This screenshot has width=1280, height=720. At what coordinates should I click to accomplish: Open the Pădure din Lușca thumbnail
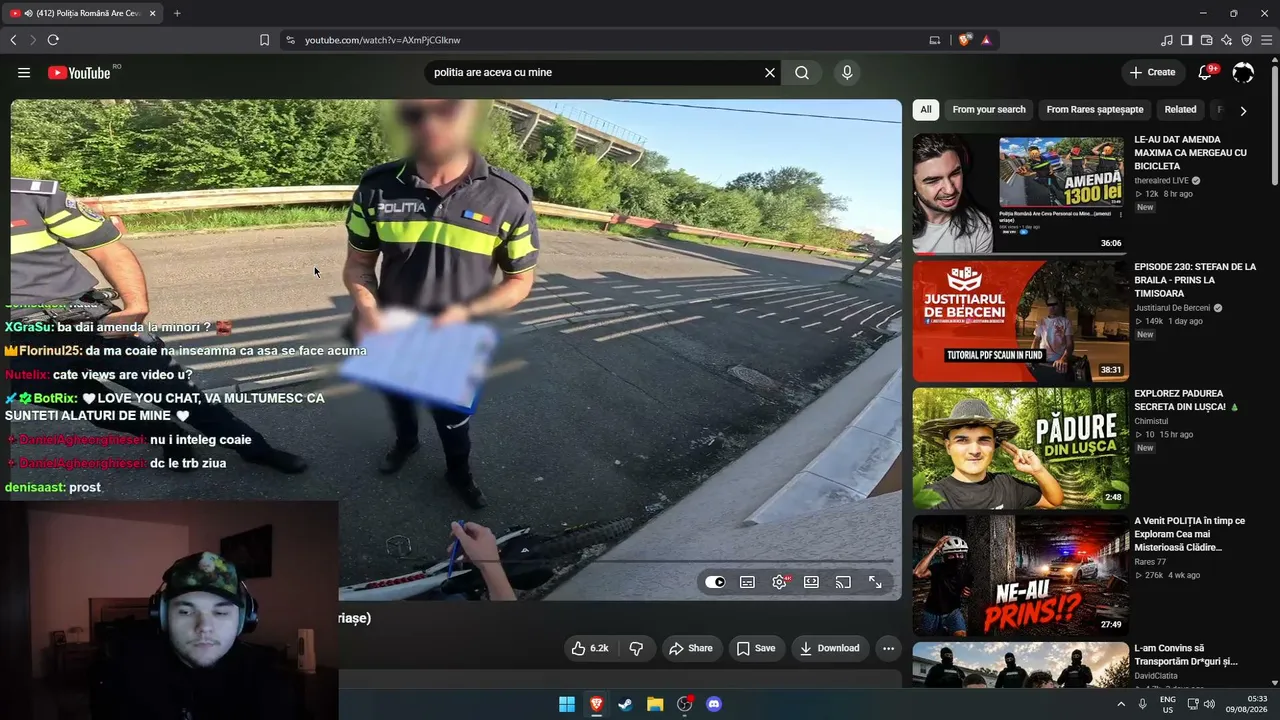1020,449
